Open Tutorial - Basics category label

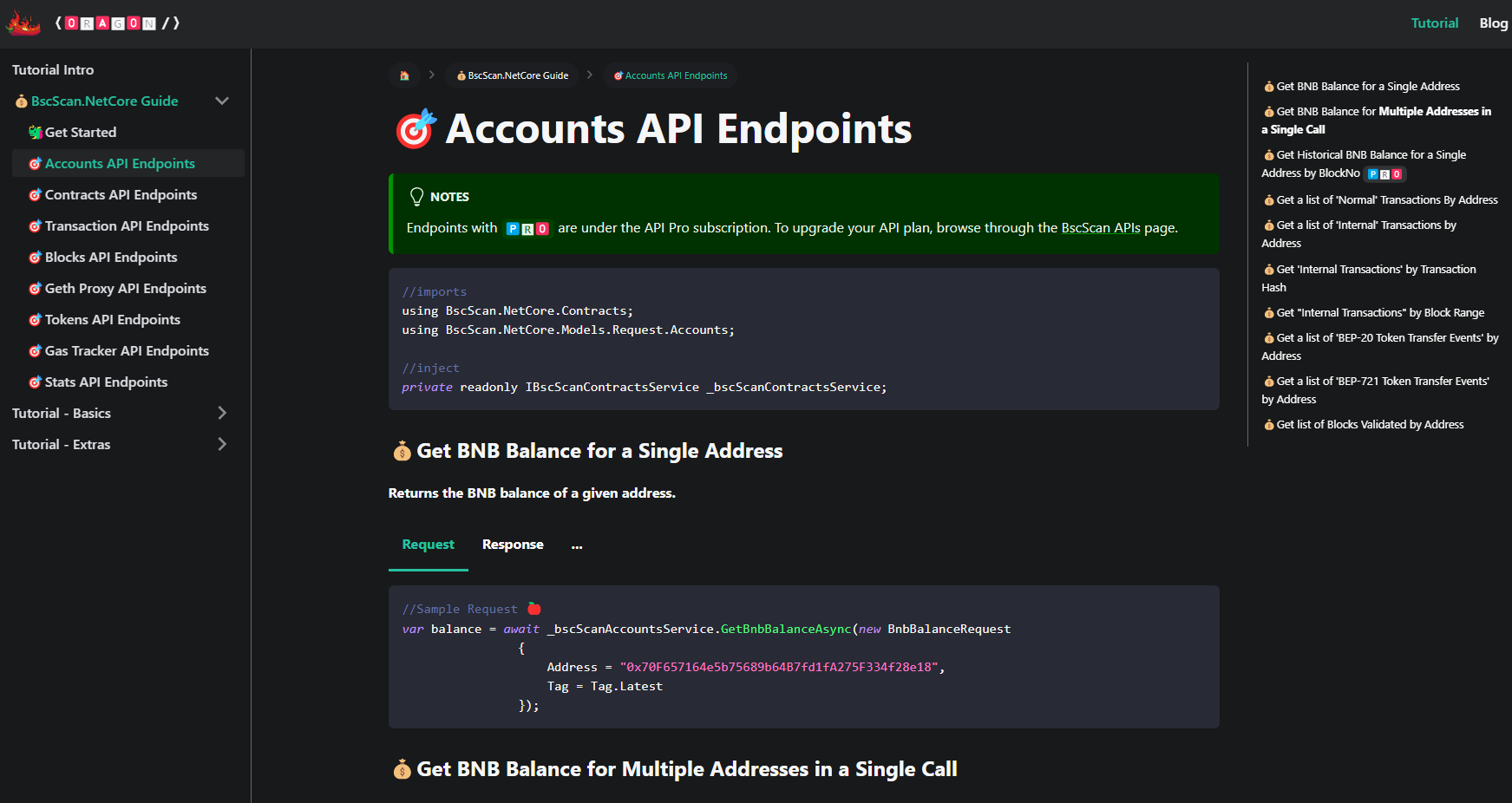[62, 413]
